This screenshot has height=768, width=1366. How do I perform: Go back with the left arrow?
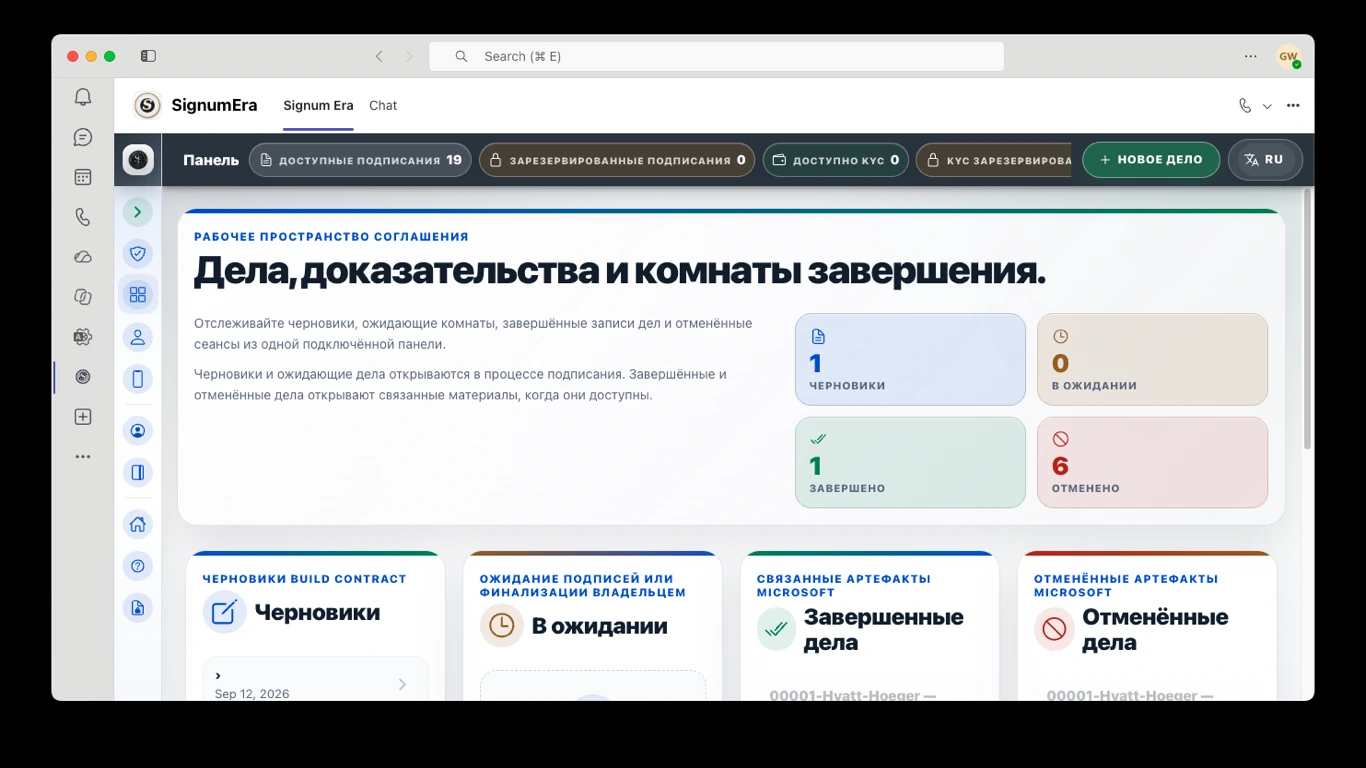(x=379, y=56)
